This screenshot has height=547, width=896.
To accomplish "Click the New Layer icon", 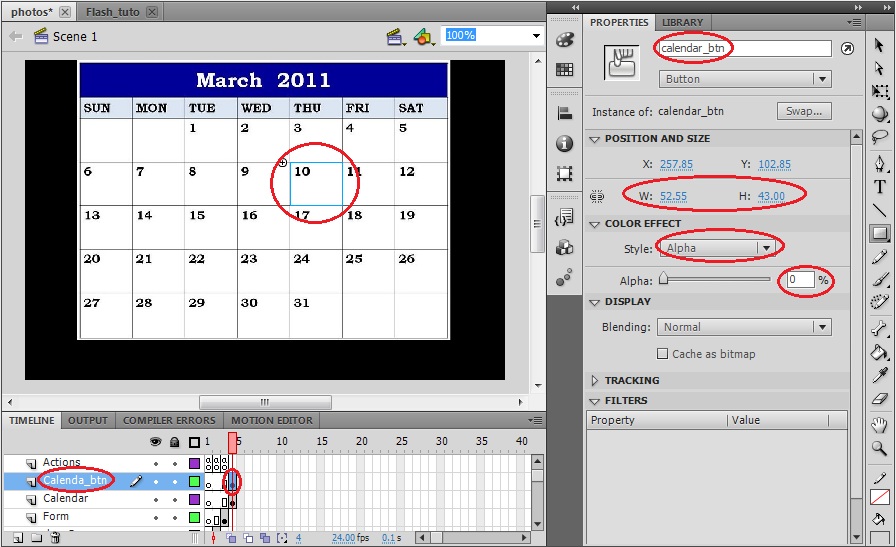I will pos(18,538).
